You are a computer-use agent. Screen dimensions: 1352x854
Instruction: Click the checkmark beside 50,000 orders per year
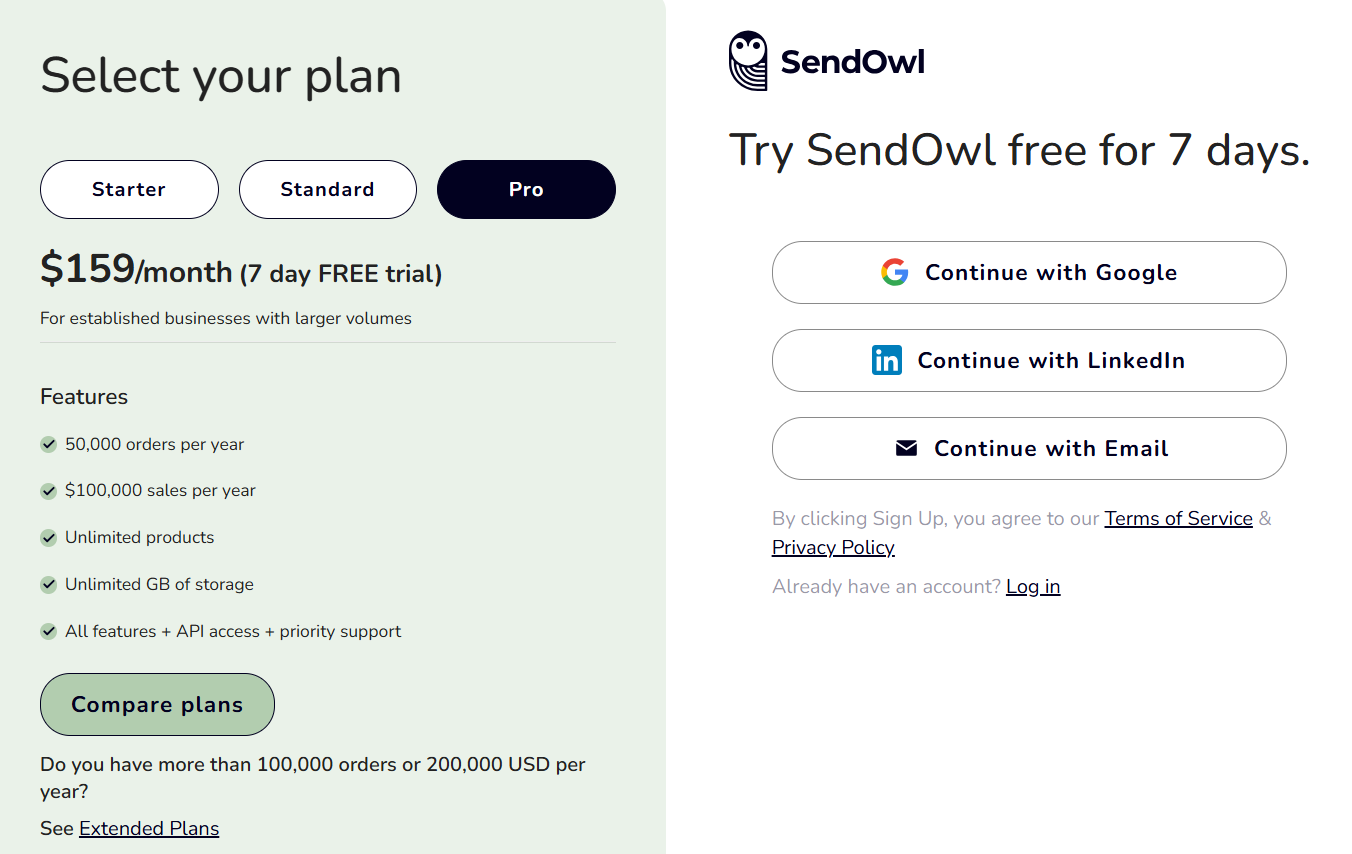[x=48, y=444]
